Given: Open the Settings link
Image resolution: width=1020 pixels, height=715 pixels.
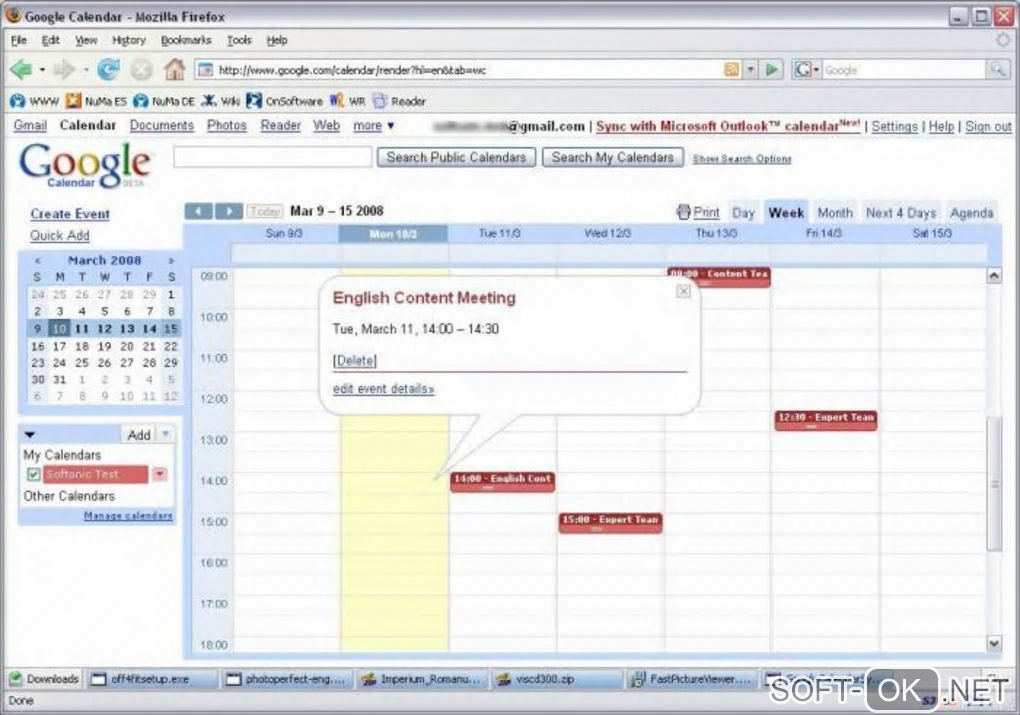Looking at the screenshot, I should pyautogui.click(x=894, y=126).
